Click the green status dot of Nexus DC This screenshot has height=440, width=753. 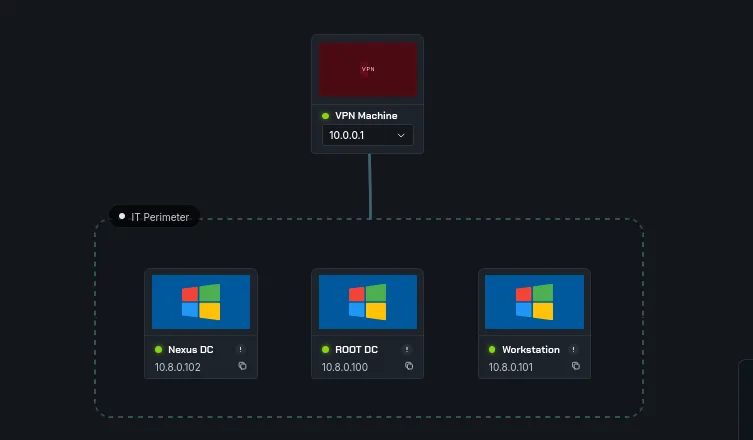(x=158, y=350)
